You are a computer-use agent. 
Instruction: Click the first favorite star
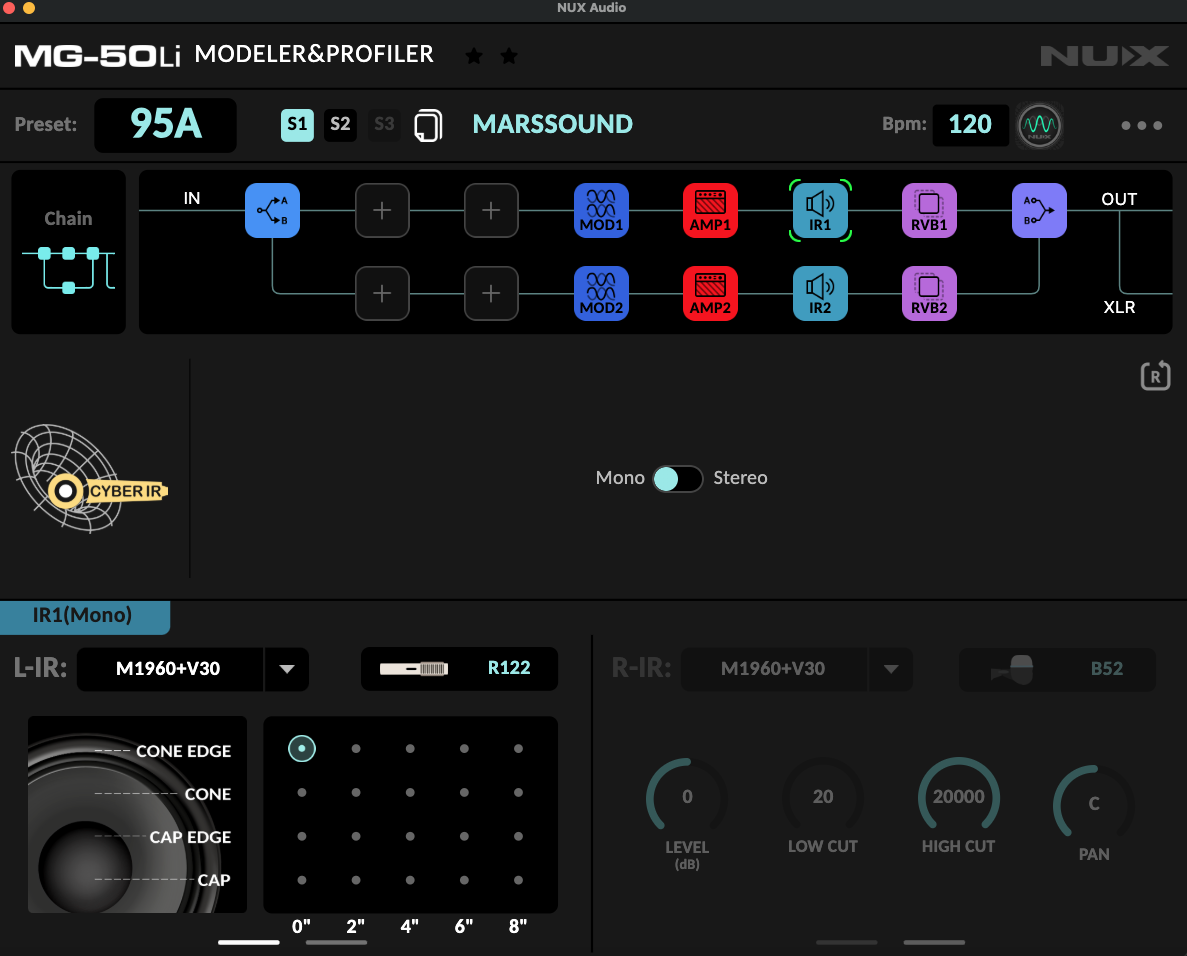click(474, 55)
